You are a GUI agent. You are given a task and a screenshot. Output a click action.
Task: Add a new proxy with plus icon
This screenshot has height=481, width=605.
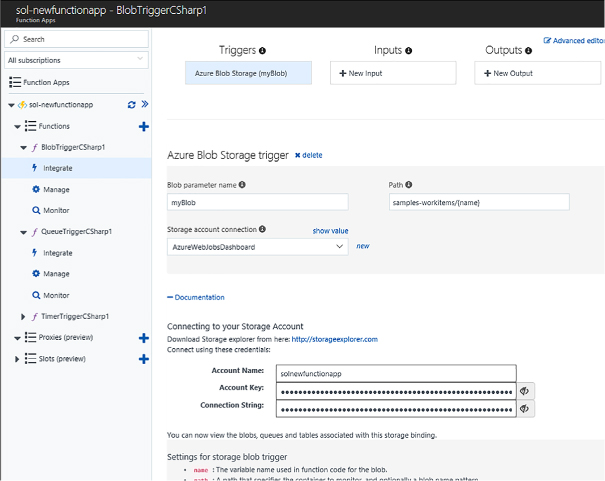point(144,338)
